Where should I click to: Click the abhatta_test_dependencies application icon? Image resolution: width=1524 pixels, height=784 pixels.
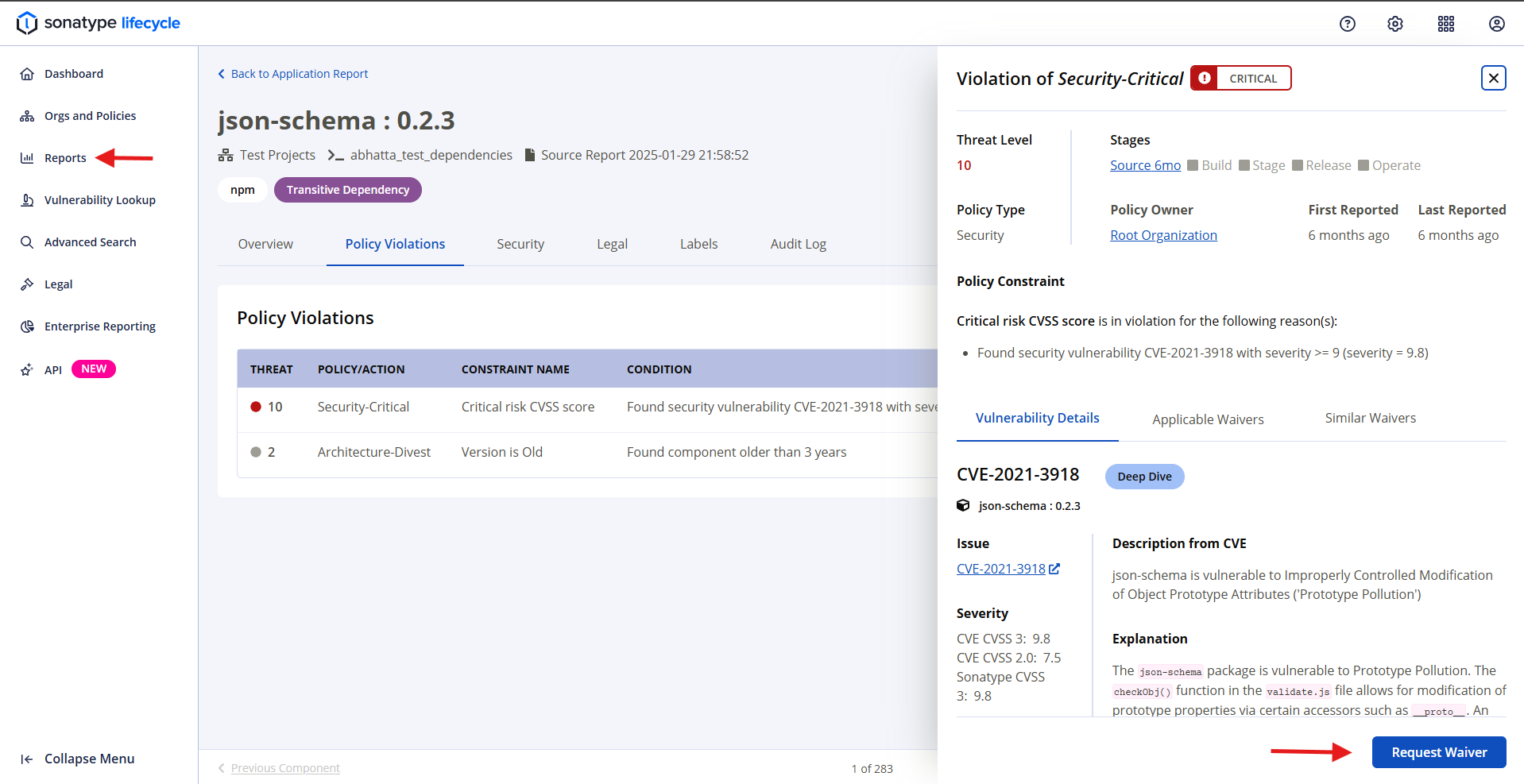336,155
